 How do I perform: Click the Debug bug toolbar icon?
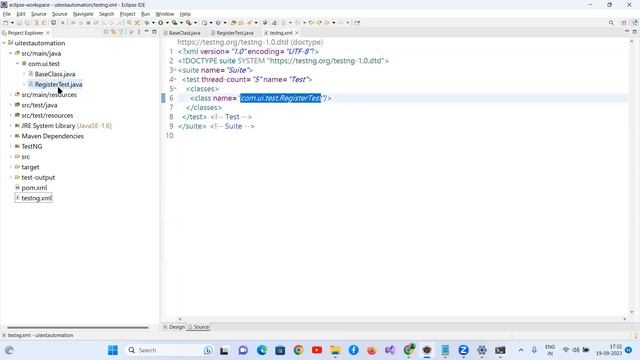tap(147, 23)
